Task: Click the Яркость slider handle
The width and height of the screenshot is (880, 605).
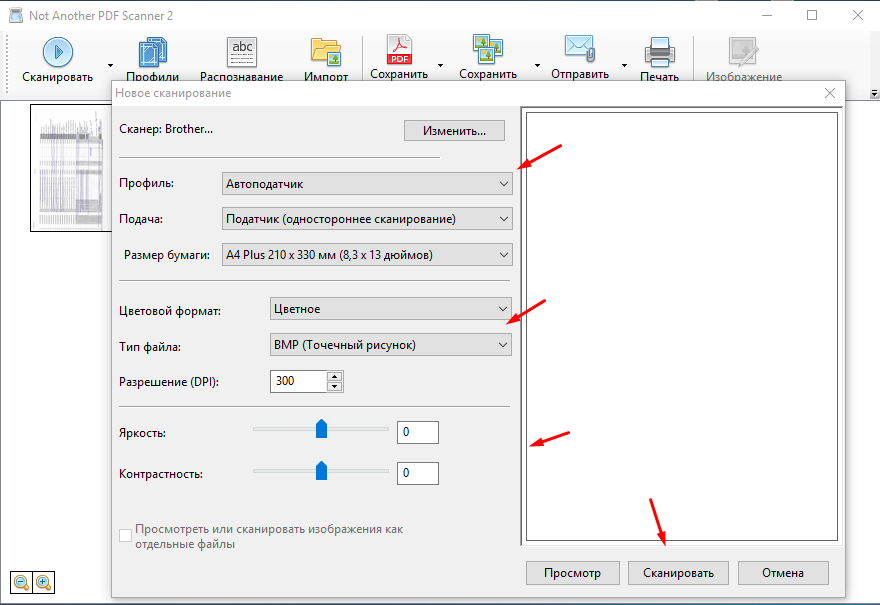Action: pyautogui.click(x=321, y=429)
